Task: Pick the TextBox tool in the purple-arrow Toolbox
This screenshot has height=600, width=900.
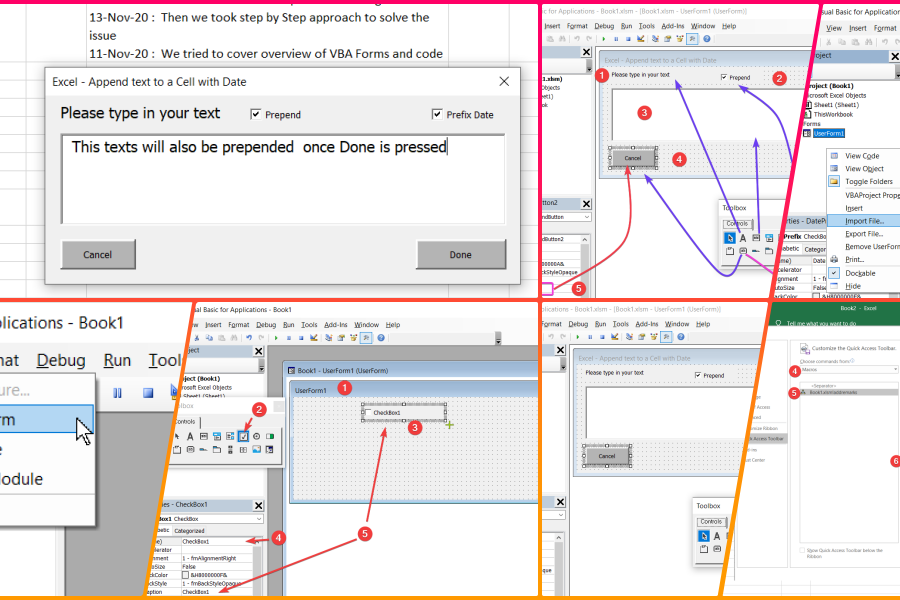Action: (756, 238)
